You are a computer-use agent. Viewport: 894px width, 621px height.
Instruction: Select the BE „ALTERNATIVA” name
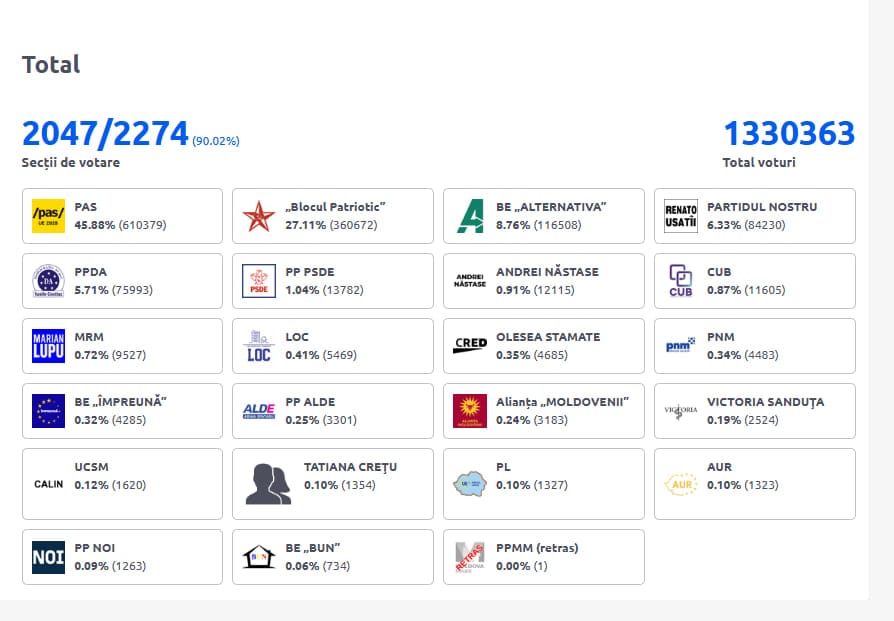tap(551, 207)
